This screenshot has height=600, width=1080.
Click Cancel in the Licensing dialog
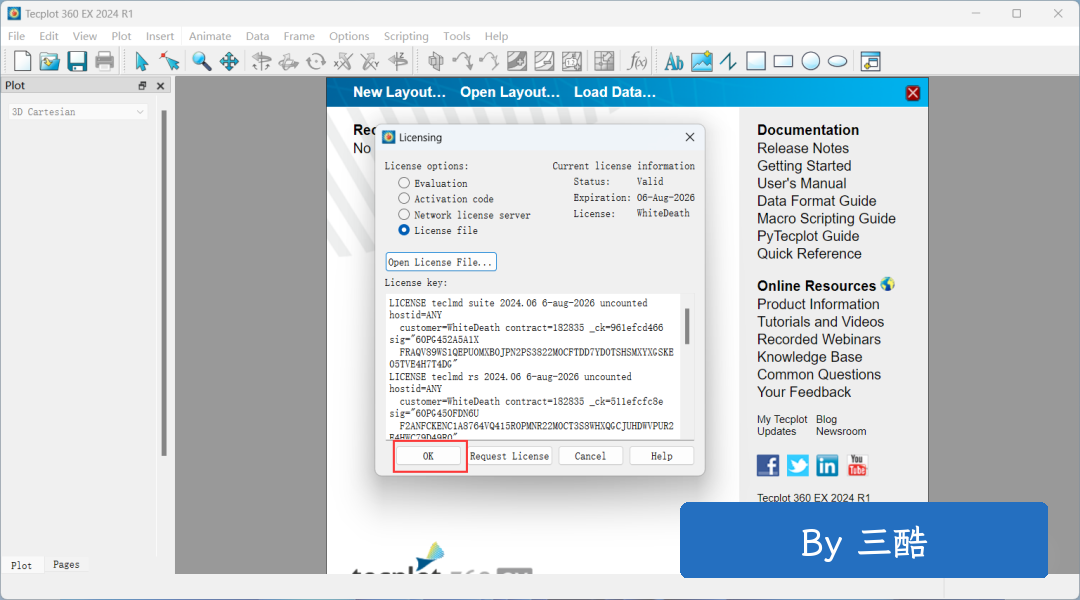(590, 456)
